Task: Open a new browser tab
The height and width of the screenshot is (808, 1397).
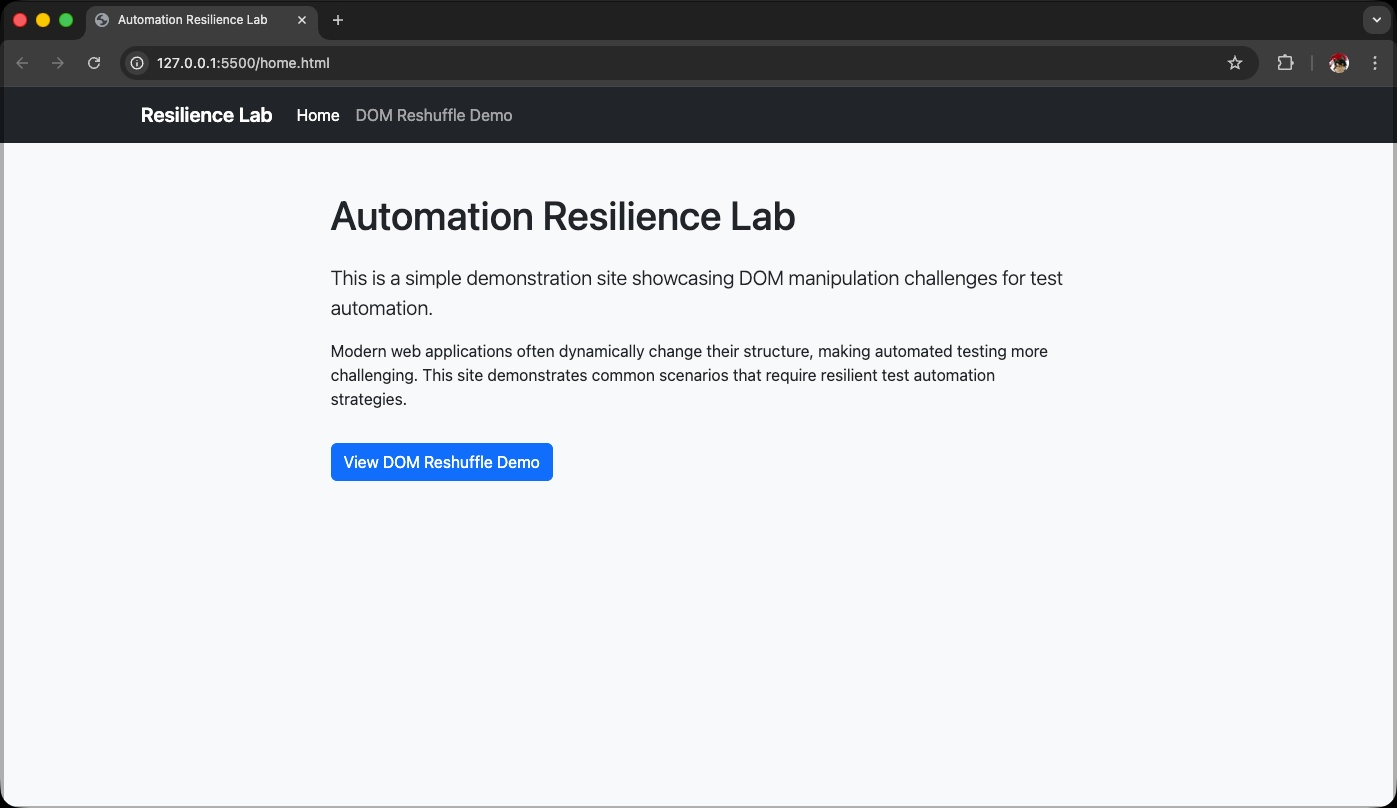Action: tap(338, 20)
